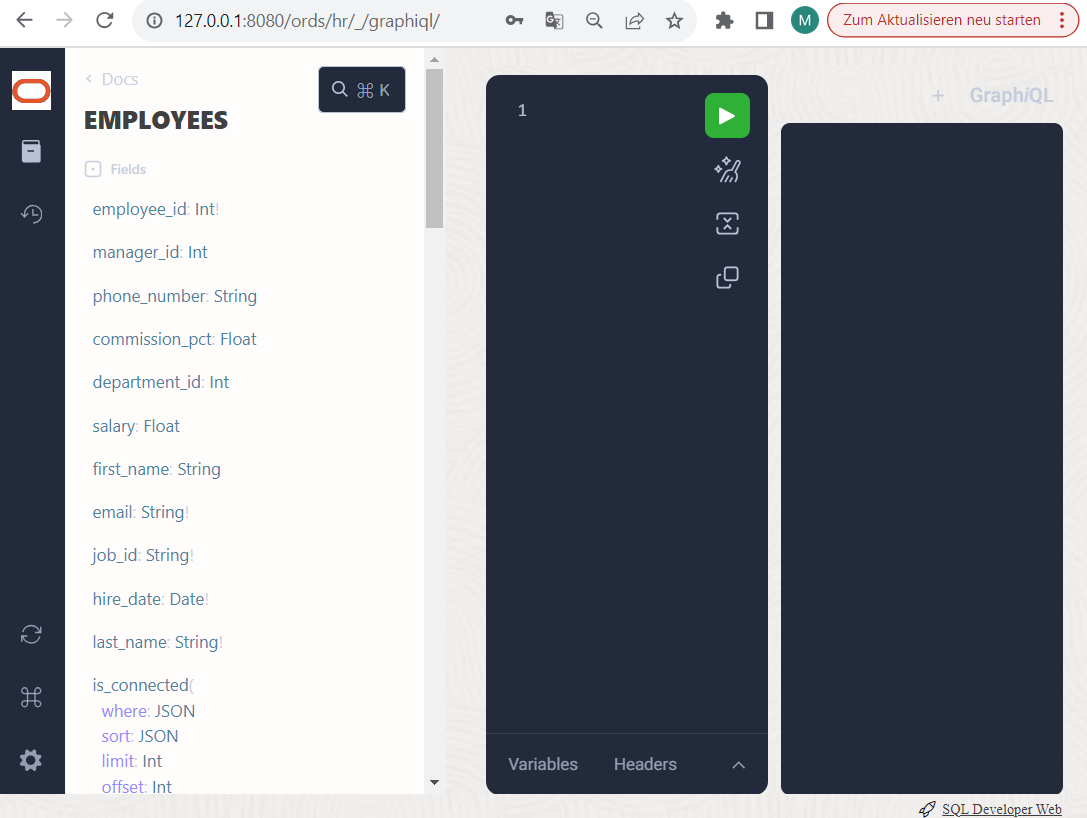
Task: Prettify the query with the brush icon
Action: (x=727, y=170)
